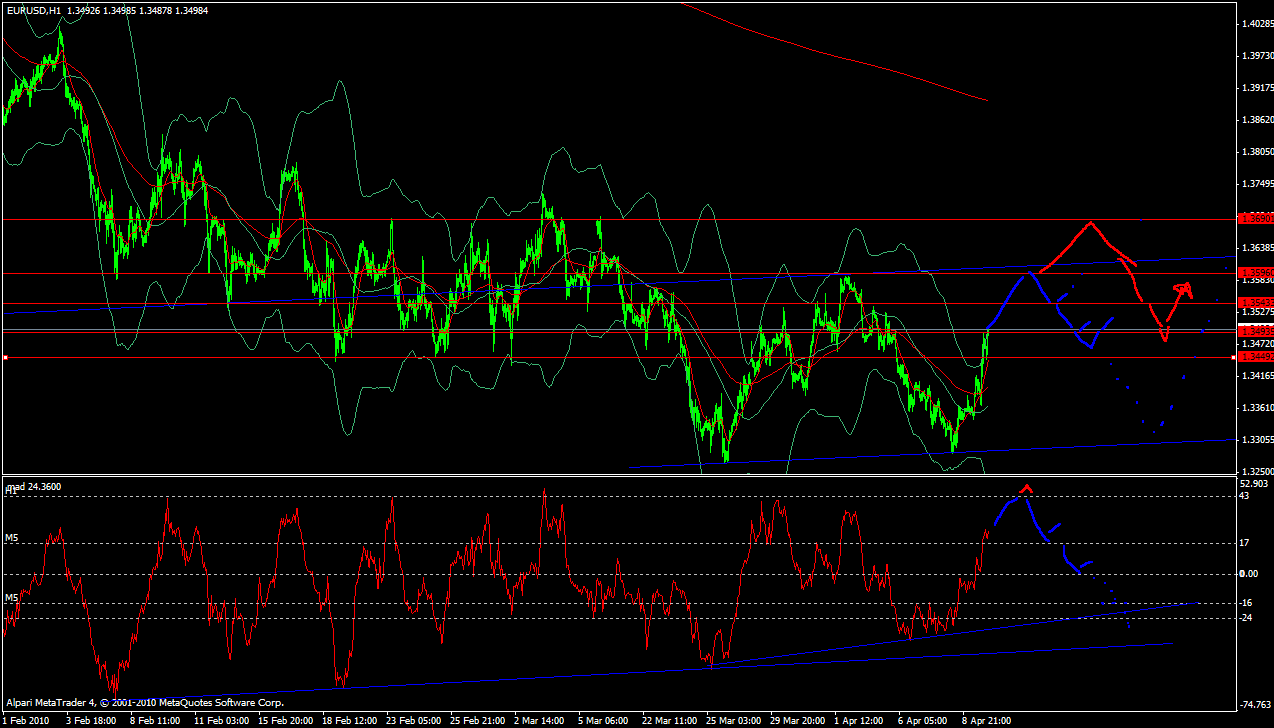Click the 0.00 indicator level value

coord(1249,574)
